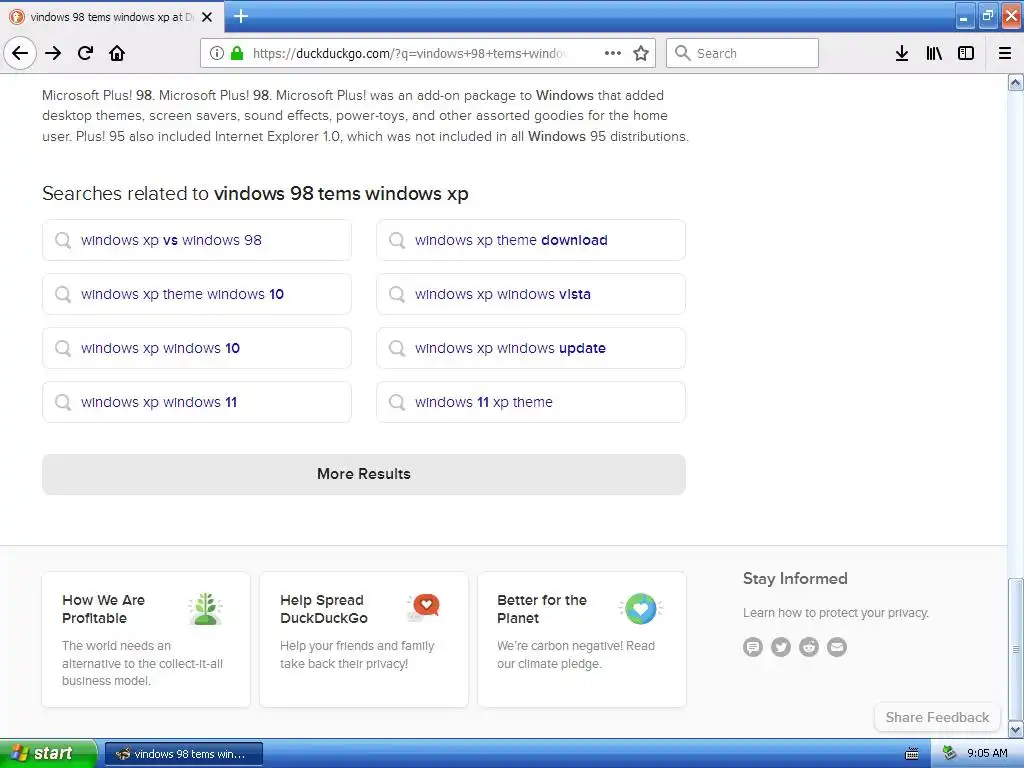Open related search windows 11 xp theme
Screen dimensions: 1024x768
(x=531, y=402)
